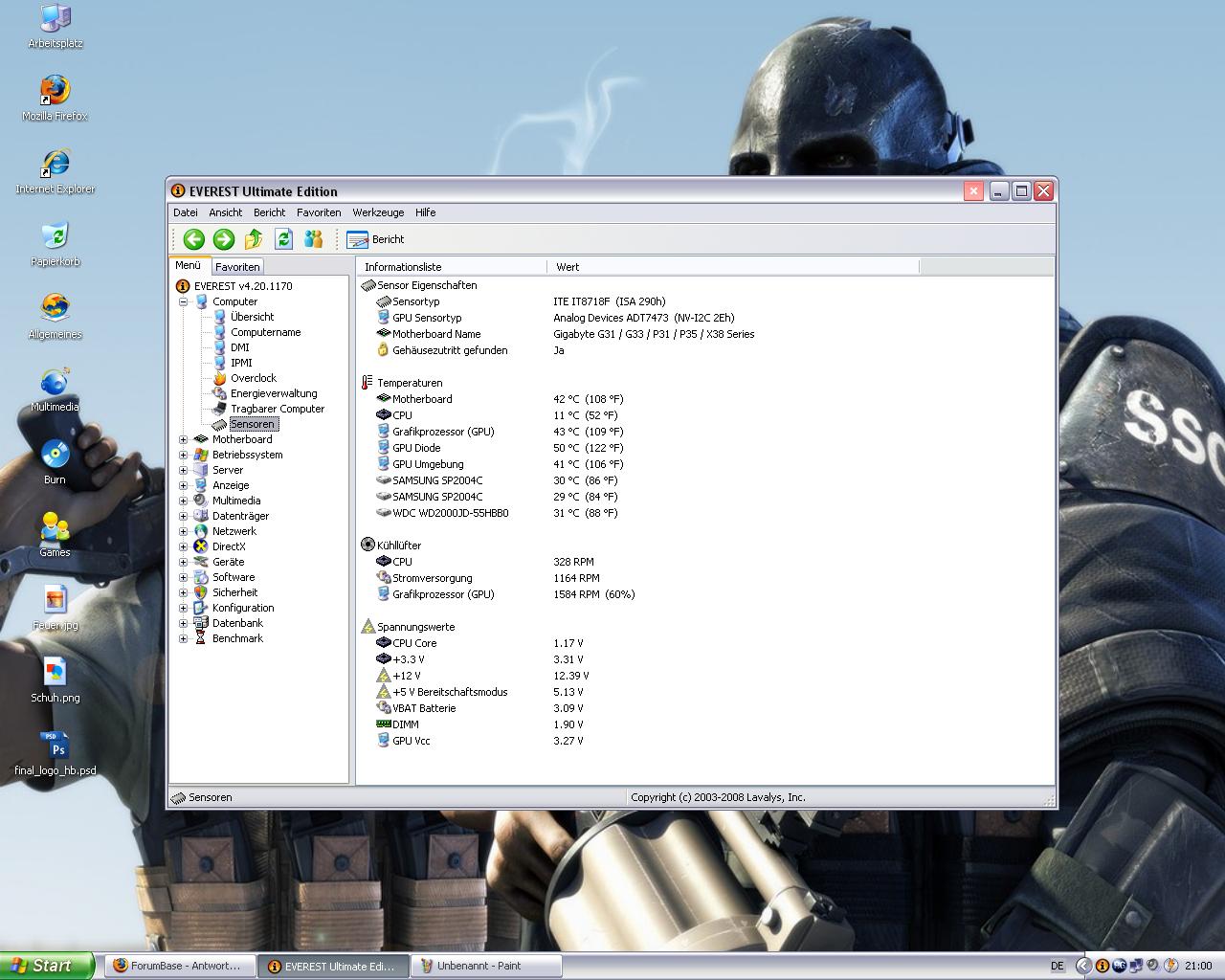Click the Windows Start button
This screenshot has width=1225, height=980.
[x=46, y=966]
